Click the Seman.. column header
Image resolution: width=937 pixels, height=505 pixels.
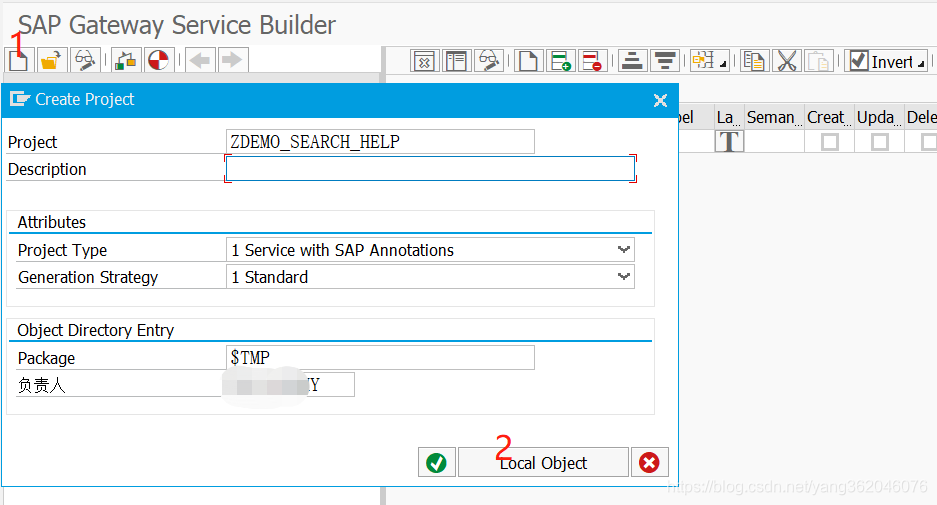coord(773,117)
